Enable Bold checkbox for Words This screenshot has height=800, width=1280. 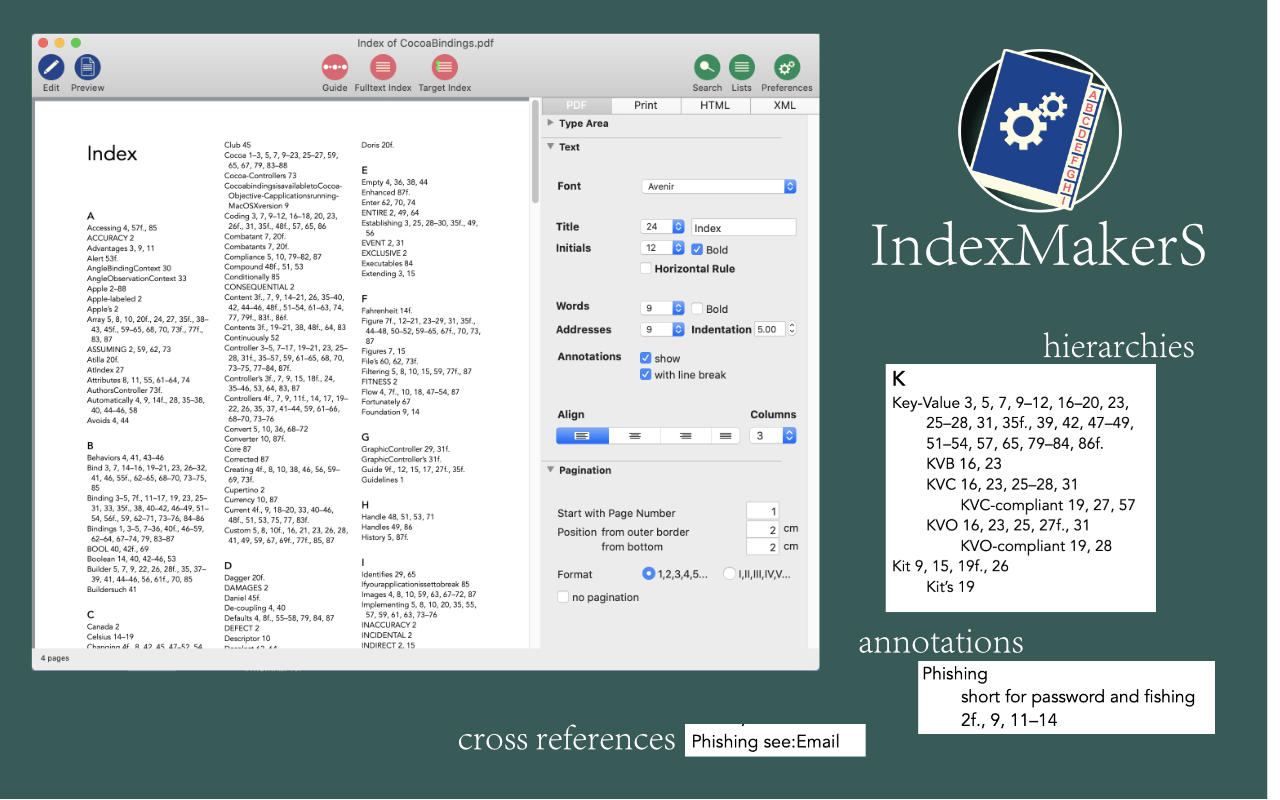698,309
